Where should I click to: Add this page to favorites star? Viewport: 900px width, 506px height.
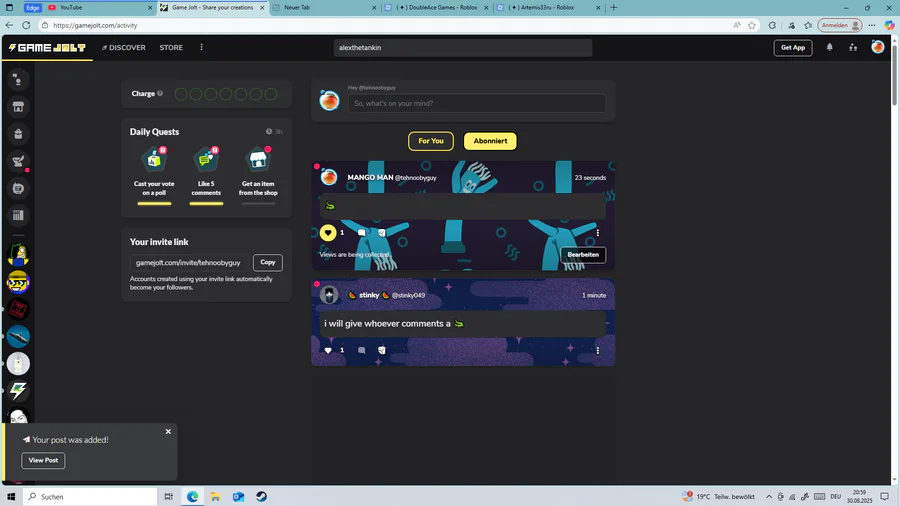tap(752, 25)
